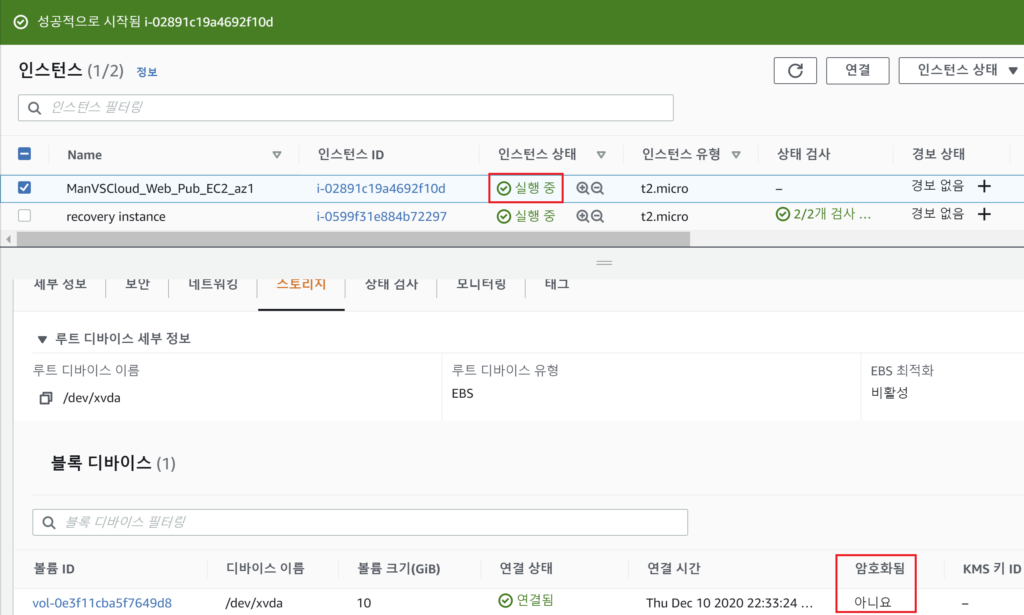This screenshot has width=1024, height=615.
Task: Add alarm with plus icon on recovery instance
Action: 984,215
